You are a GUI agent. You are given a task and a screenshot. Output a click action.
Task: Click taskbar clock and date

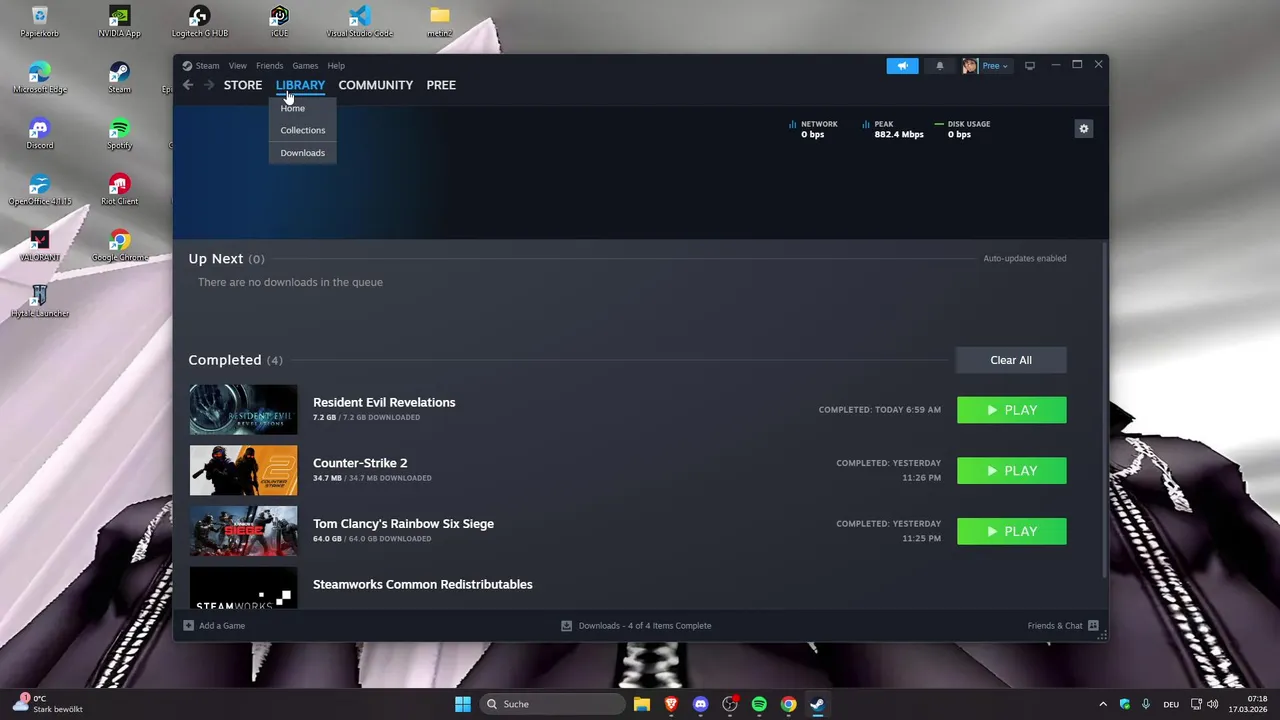pyautogui.click(x=1250, y=704)
